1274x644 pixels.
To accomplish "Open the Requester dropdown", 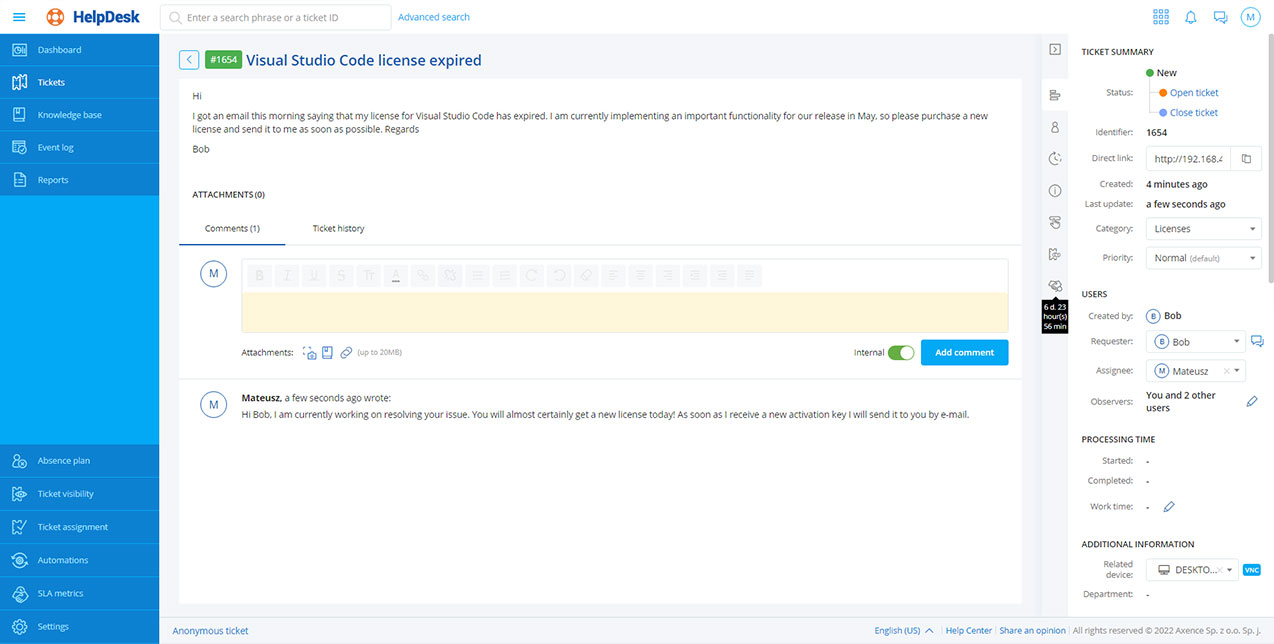I will (1196, 342).
